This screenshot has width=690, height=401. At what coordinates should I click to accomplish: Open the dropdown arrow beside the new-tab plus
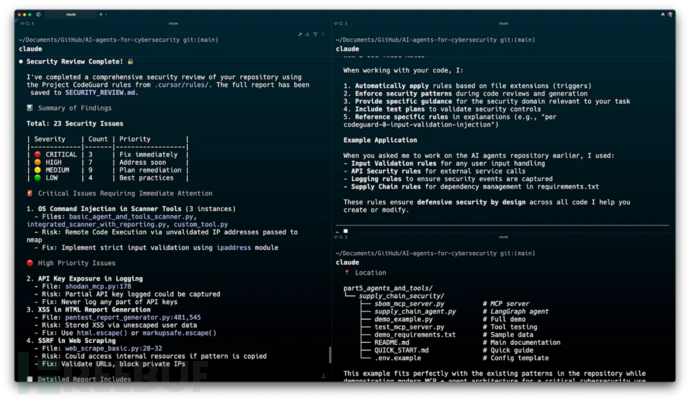[106, 15]
